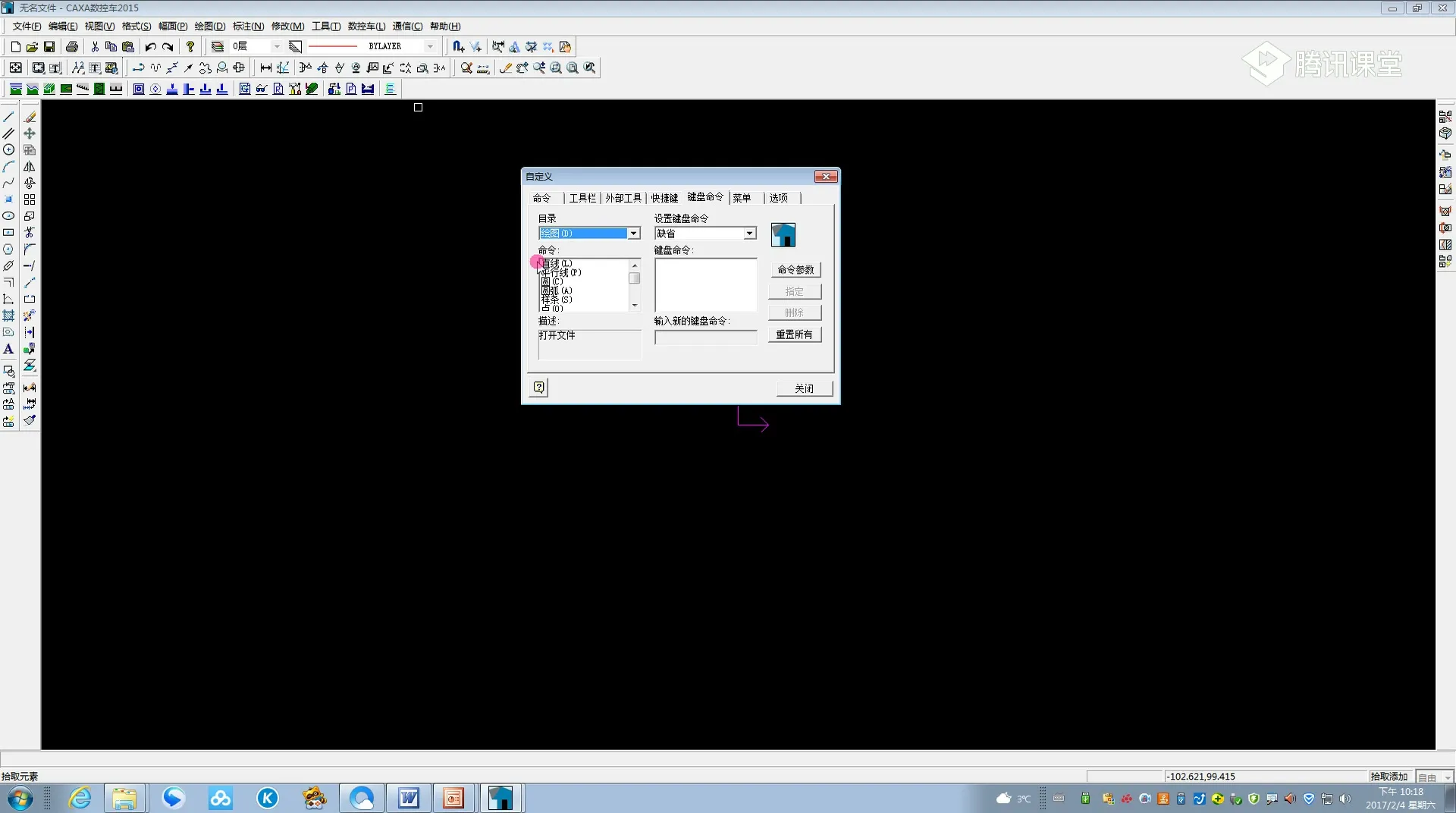Click the Mirror tool icon
1456x813 pixels.
(30, 167)
